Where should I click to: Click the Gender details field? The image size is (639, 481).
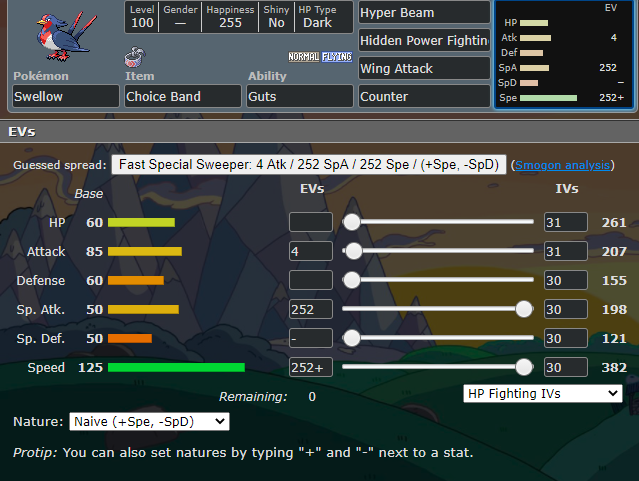[x=180, y=17]
